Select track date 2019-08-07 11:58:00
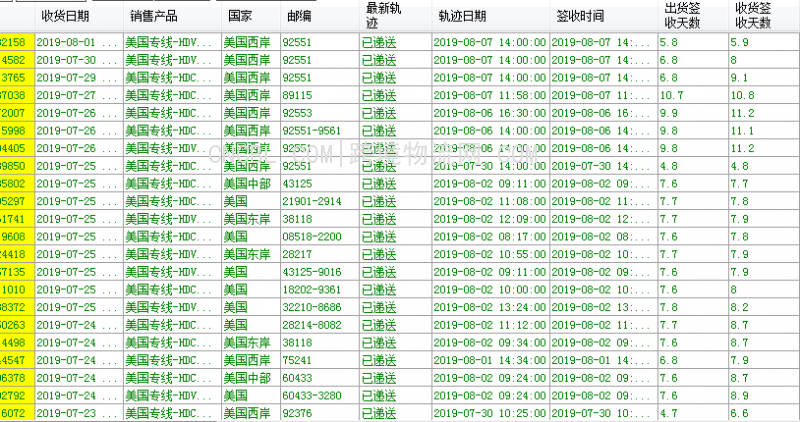The image size is (800, 422). [490, 95]
